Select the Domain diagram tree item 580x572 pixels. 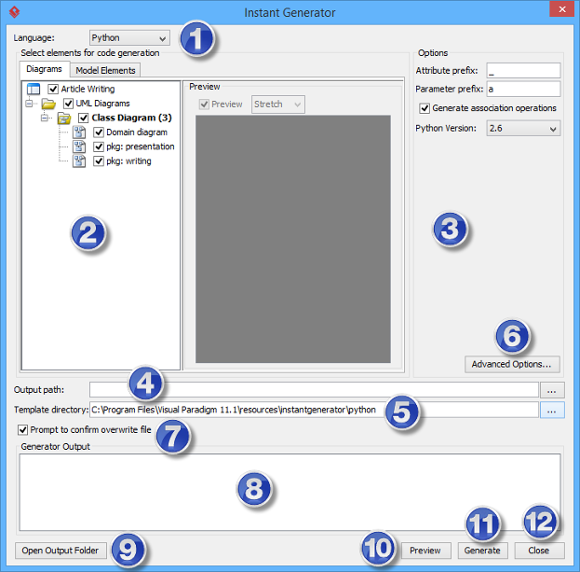(x=137, y=132)
